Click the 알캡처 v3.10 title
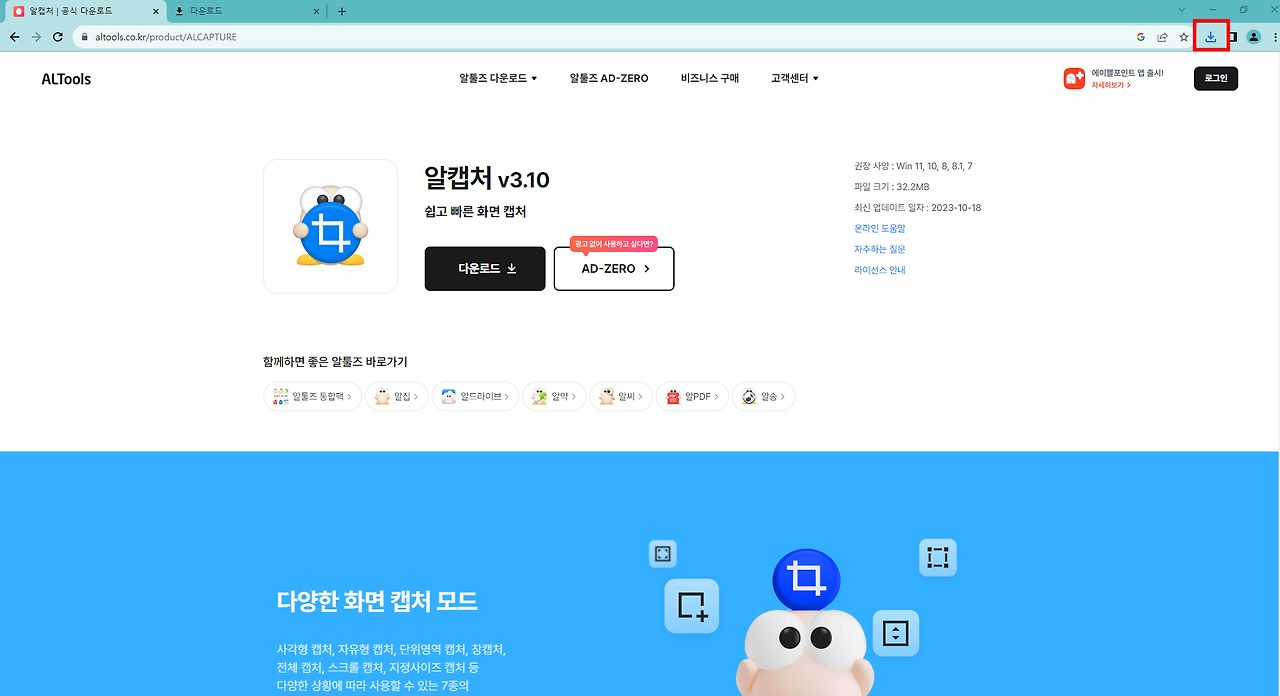The height and width of the screenshot is (696, 1280). click(x=487, y=179)
